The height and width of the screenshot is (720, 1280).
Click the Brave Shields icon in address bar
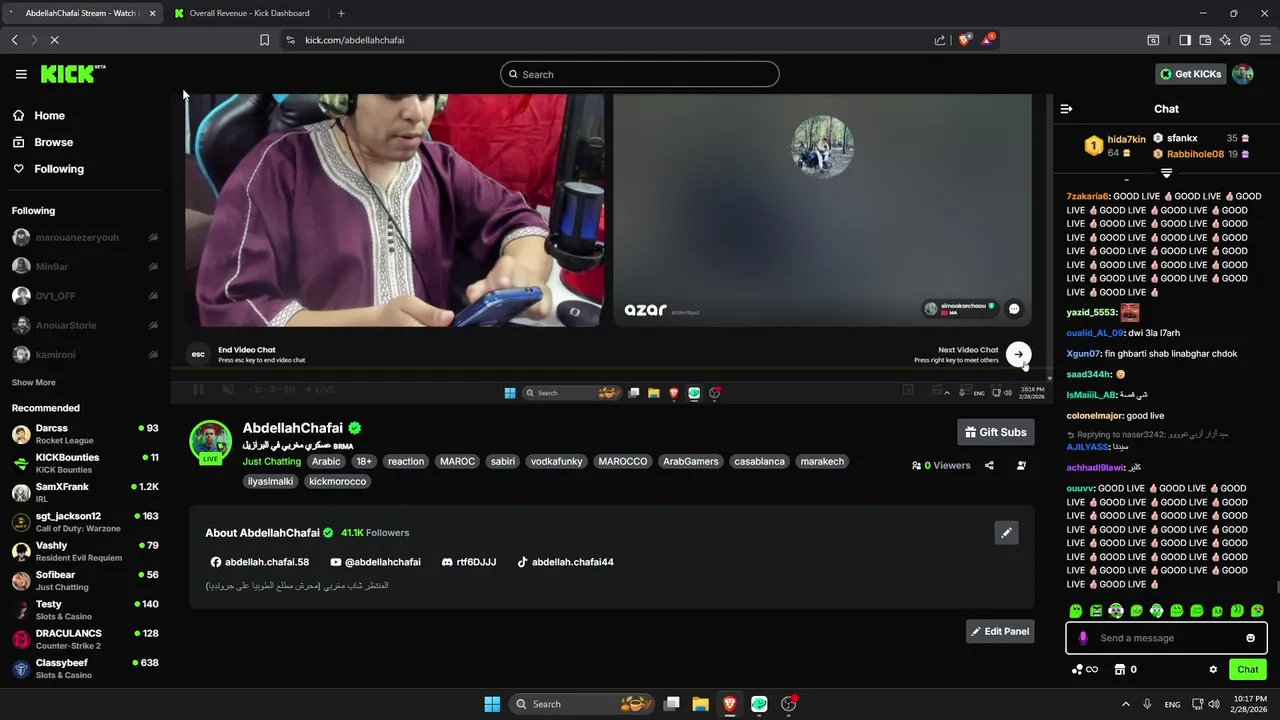coord(963,40)
